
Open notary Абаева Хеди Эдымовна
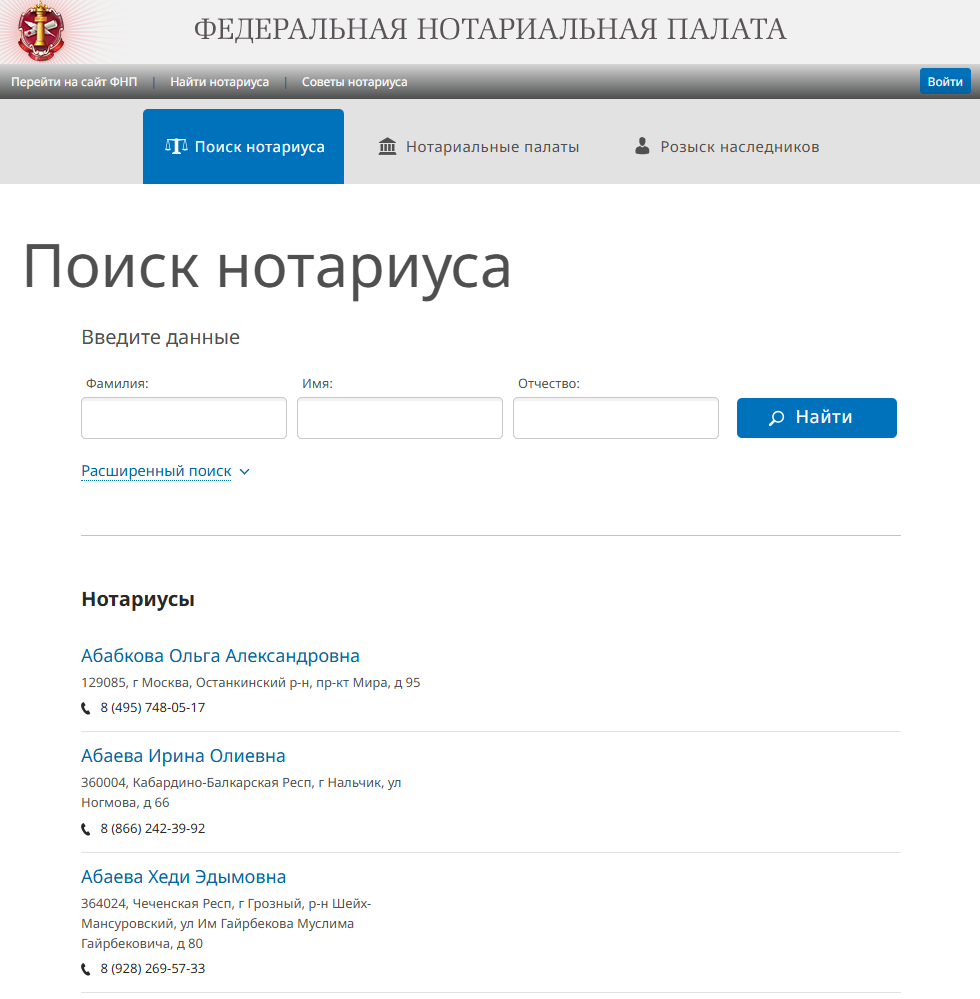pyautogui.click(x=184, y=877)
